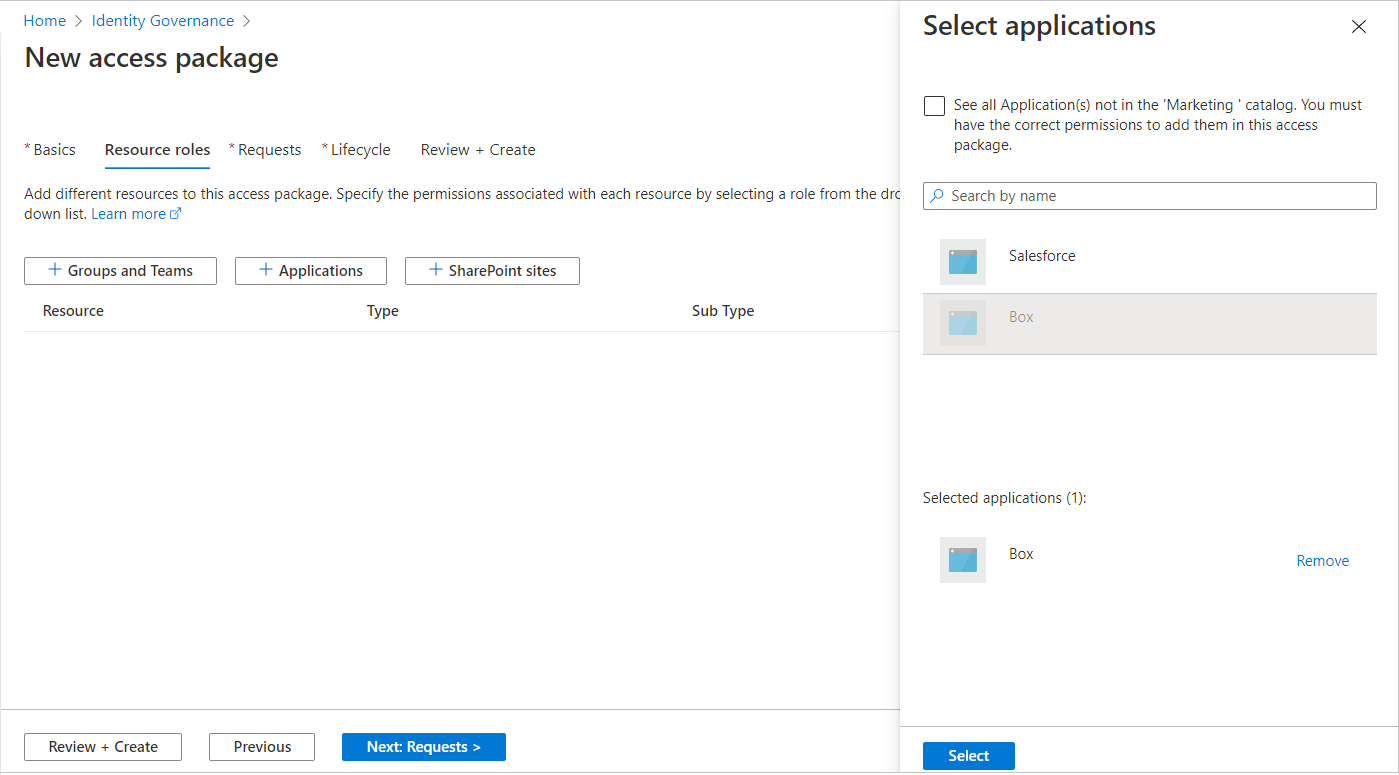Click the search magnifier icon
This screenshot has height=775, width=1399.
[x=937, y=196]
